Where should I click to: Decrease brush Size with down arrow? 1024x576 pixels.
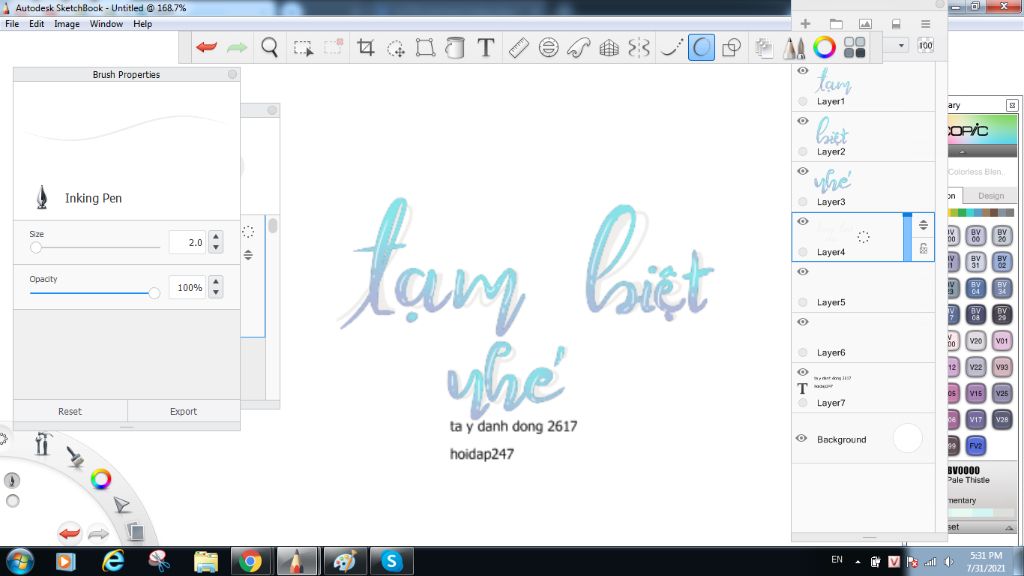tap(216, 248)
